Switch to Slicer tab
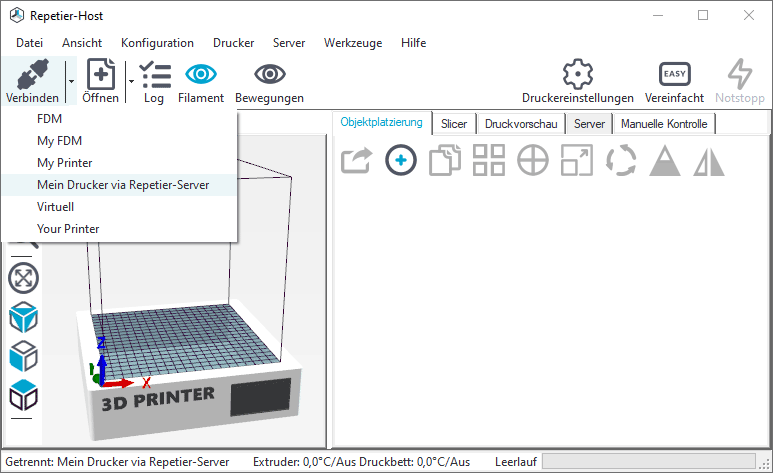The height and width of the screenshot is (473, 773). click(x=454, y=124)
